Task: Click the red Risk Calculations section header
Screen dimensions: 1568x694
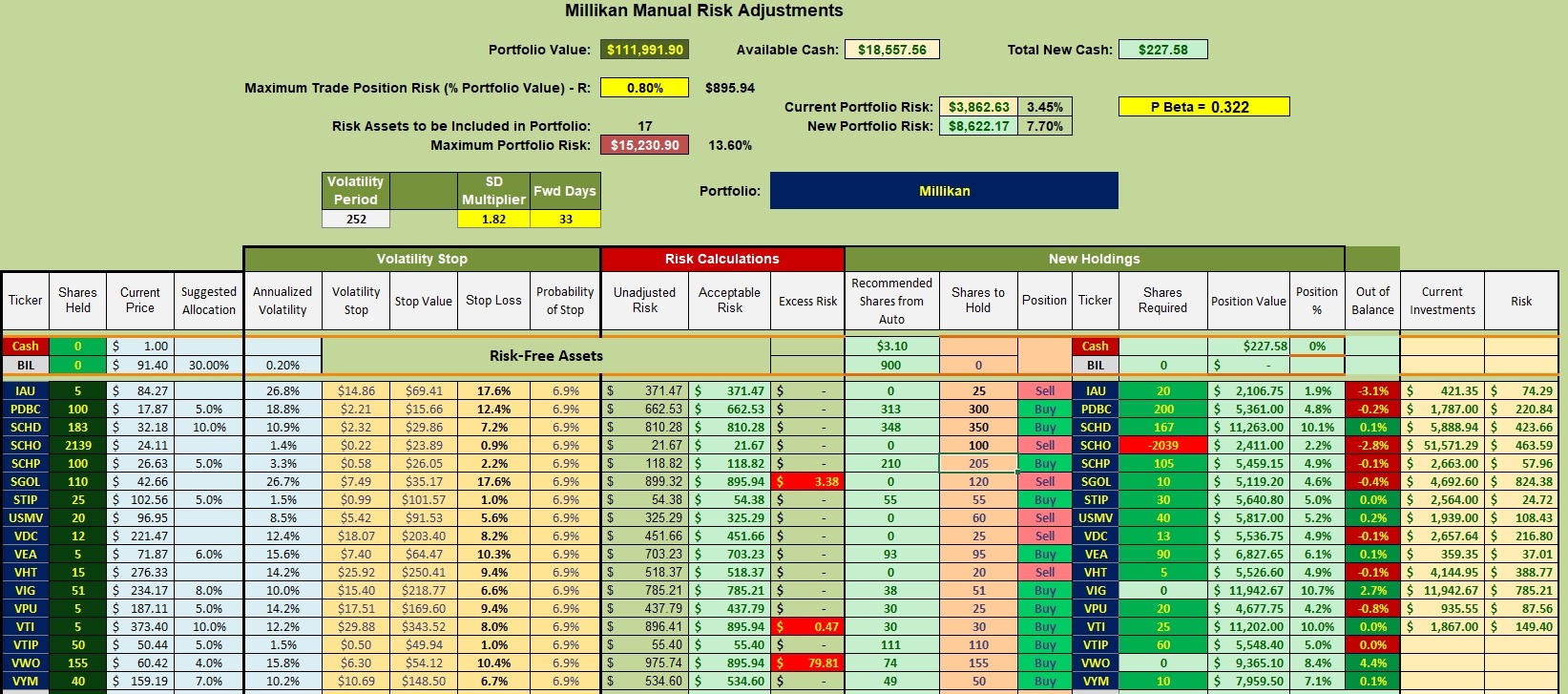Action: 722,259
